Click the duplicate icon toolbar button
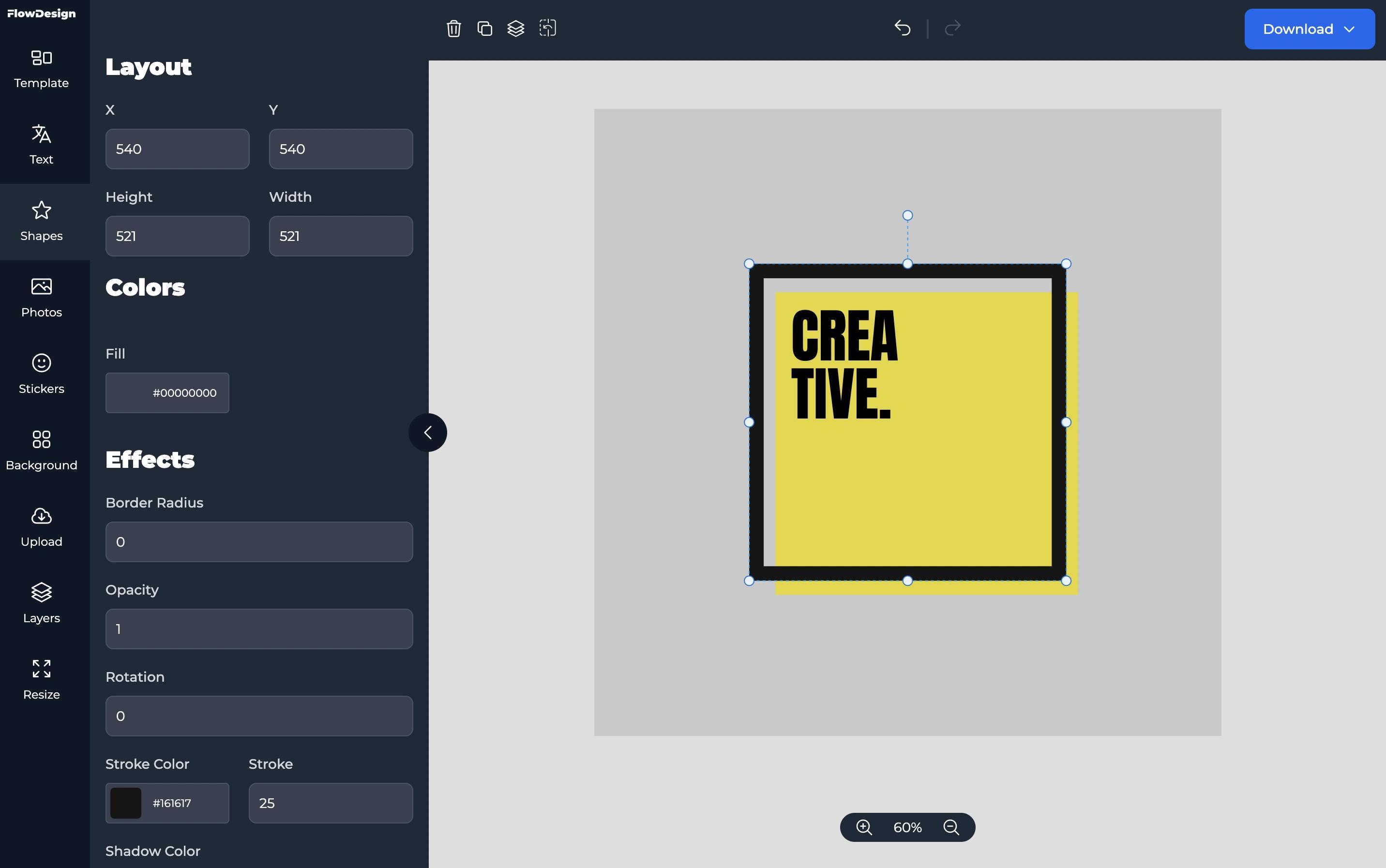The width and height of the screenshot is (1386, 868). coord(484,28)
